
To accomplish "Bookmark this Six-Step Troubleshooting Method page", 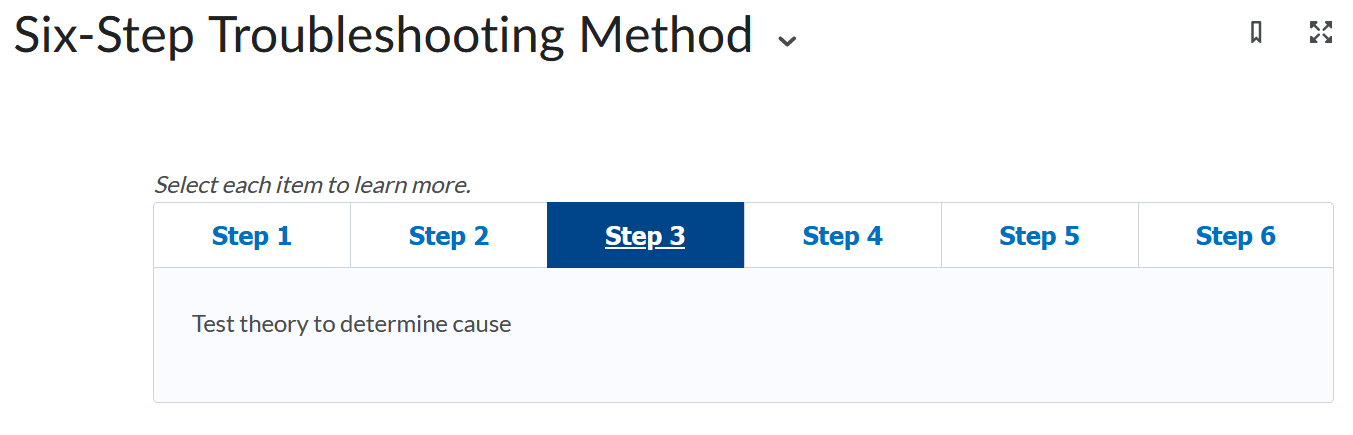I will click(x=1257, y=33).
